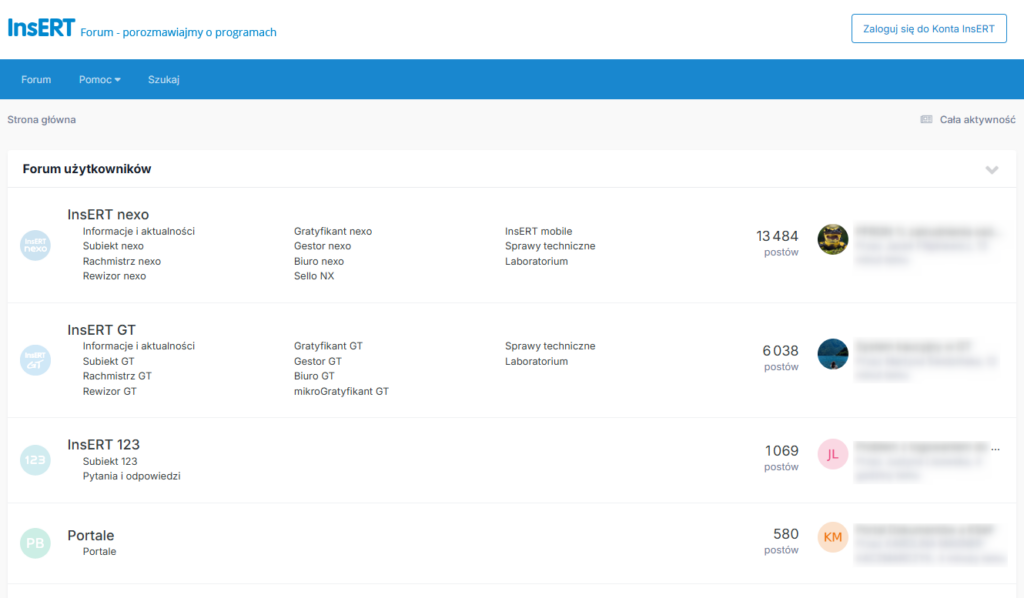The width and height of the screenshot is (1024, 598).
Task: Click the 1 069 postów count
Action: pyautogui.click(x=781, y=458)
